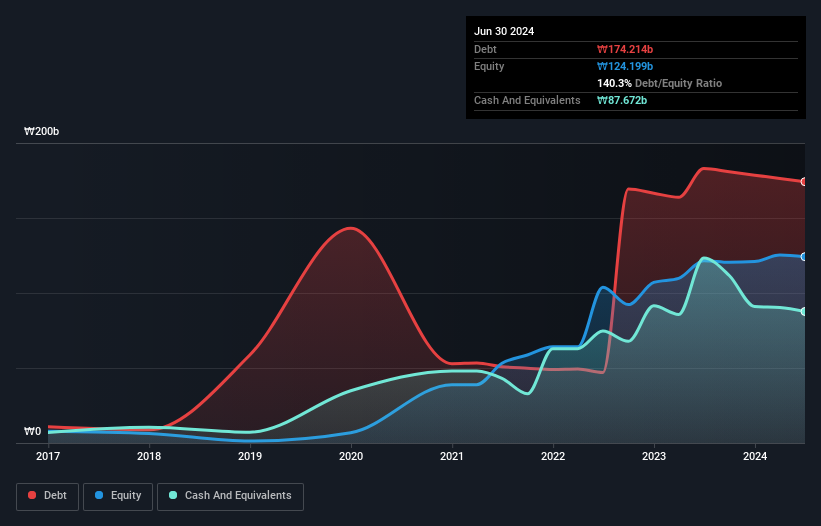This screenshot has height=526, width=821.
Task: Click the teal Cash And Equivalents legend dot
Action: coord(173,495)
